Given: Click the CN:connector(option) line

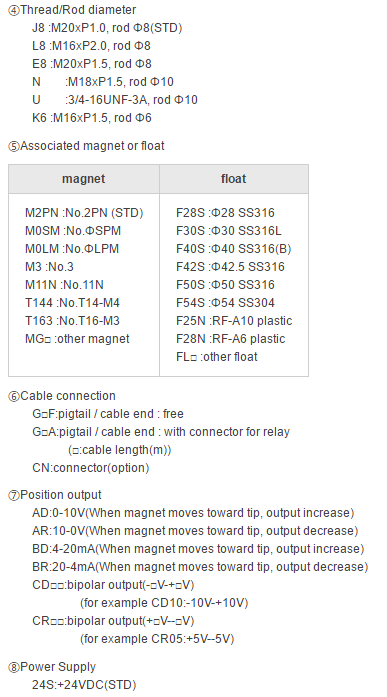Looking at the screenshot, I should [x=91, y=468].
